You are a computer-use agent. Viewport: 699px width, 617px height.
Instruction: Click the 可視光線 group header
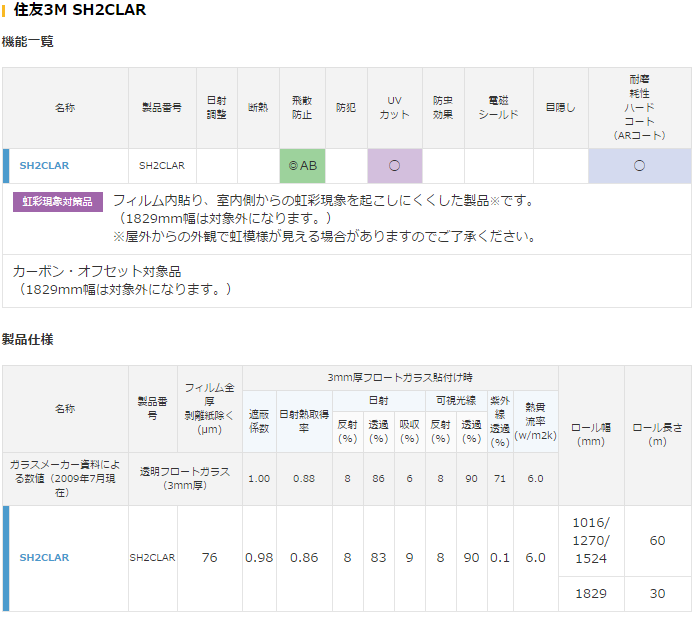(x=456, y=400)
